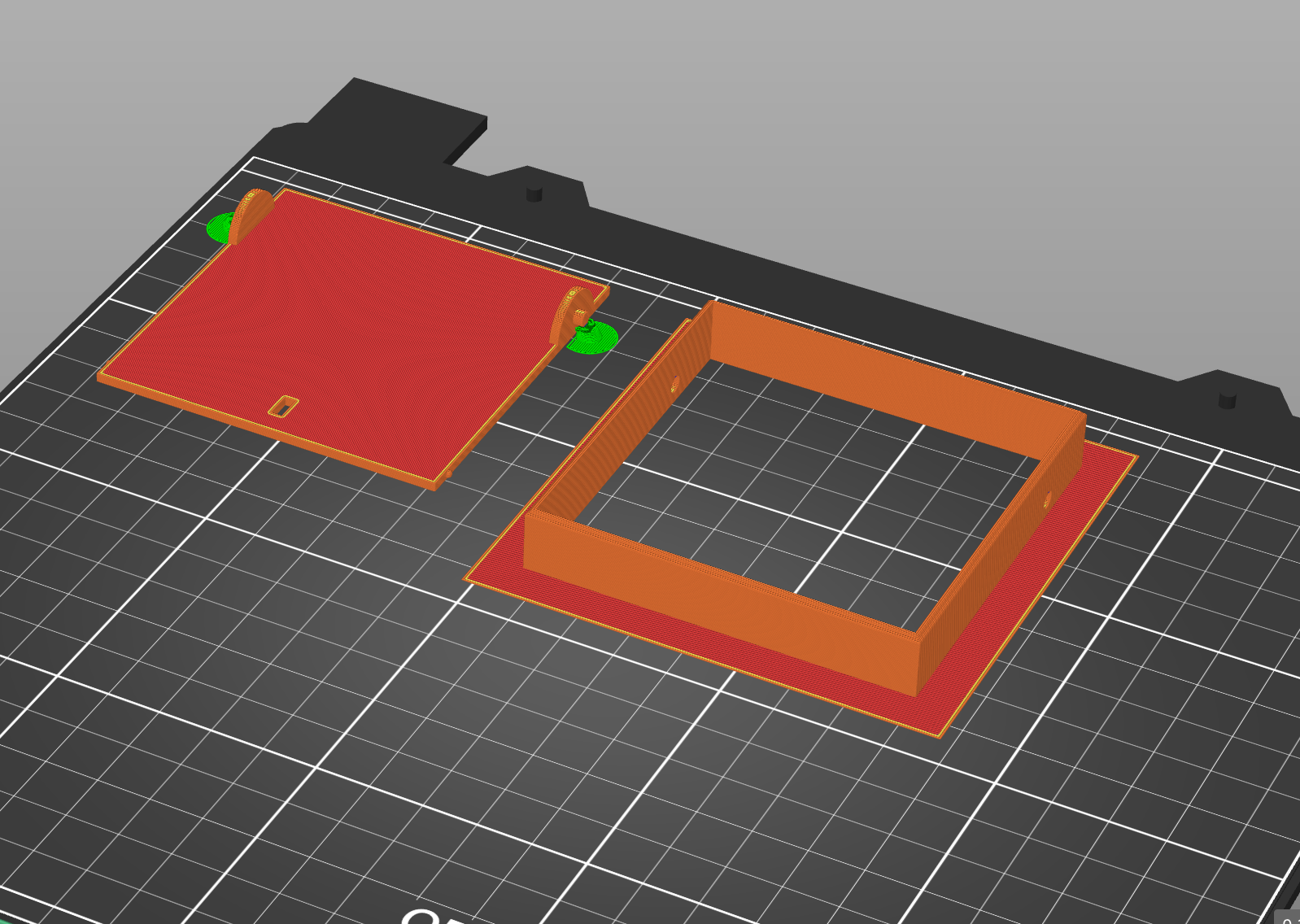The height and width of the screenshot is (924, 1300).
Task: Click the right hinge tab on the lid
Action: pos(570,314)
